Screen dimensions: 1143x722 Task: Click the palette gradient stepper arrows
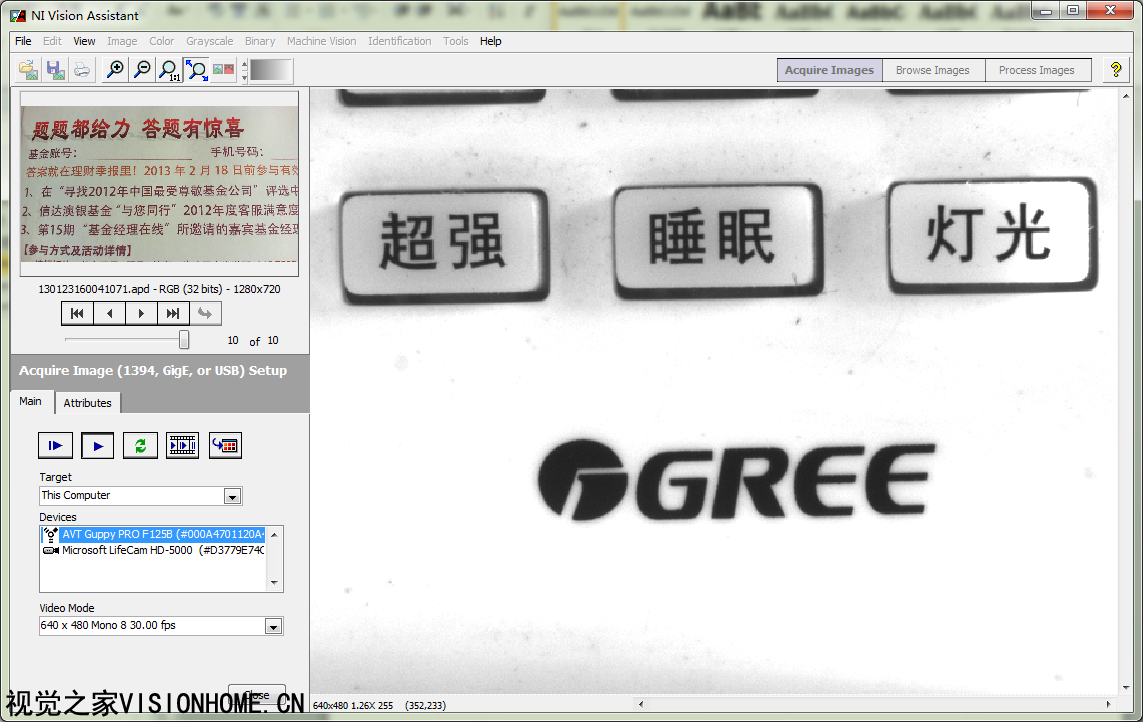tap(244, 70)
